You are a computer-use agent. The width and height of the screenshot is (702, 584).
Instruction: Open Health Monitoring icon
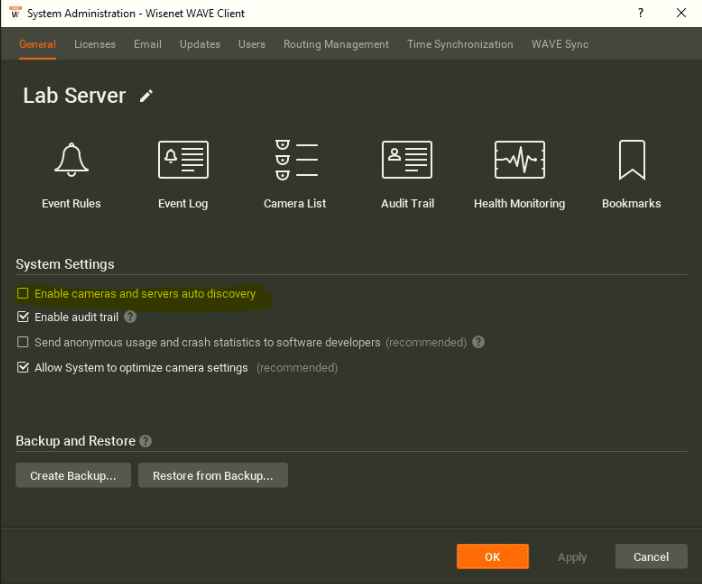pyautogui.click(x=519, y=160)
